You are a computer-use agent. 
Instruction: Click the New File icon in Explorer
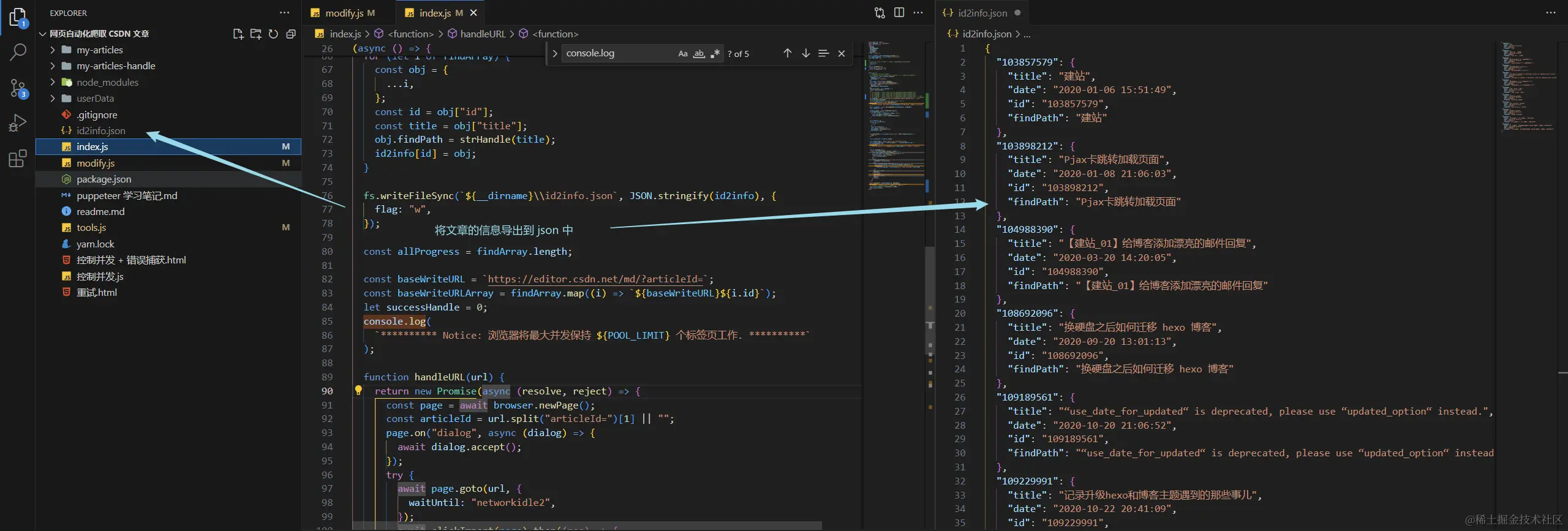pyautogui.click(x=238, y=34)
